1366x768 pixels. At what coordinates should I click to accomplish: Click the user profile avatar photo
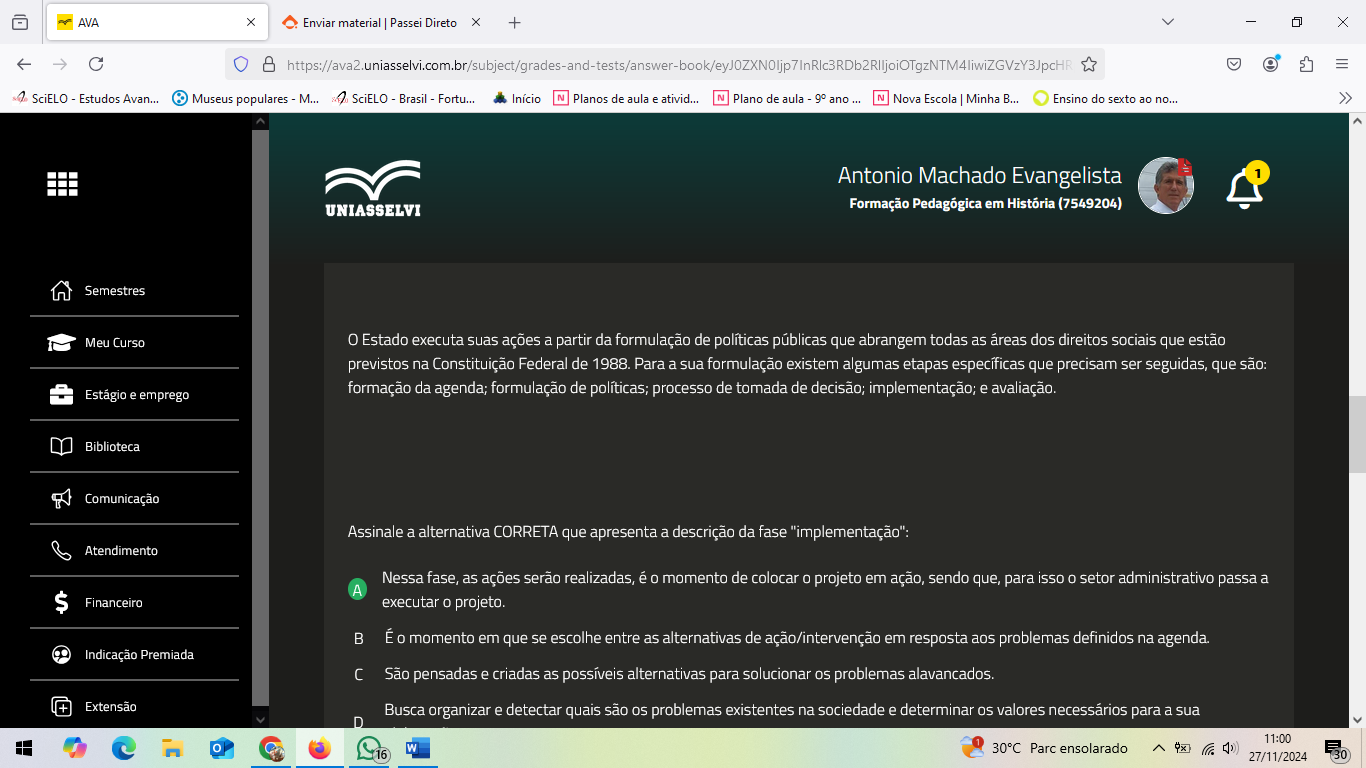tap(1165, 185)
